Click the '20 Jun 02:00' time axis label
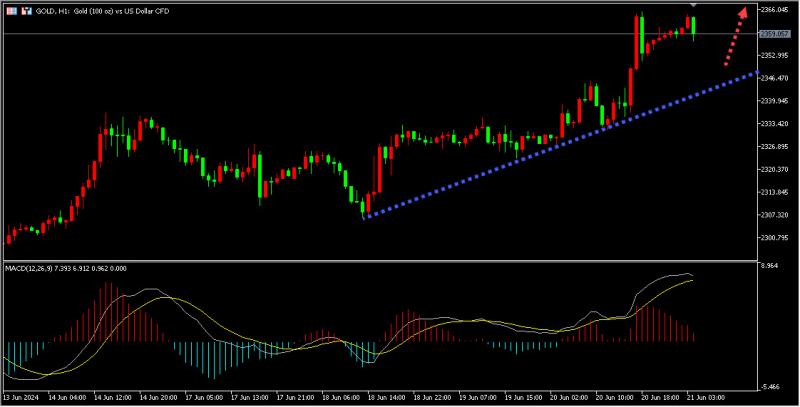Image resolution: width=800 pixels, height=407 pixels. (x=570, y=397)
